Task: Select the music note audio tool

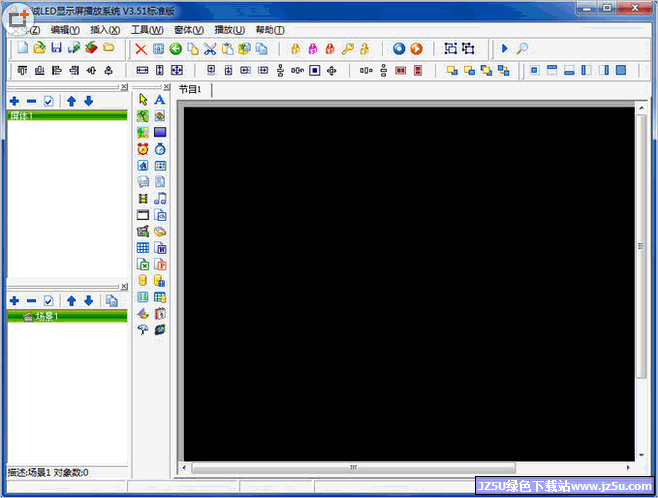Action: point(160,198)
